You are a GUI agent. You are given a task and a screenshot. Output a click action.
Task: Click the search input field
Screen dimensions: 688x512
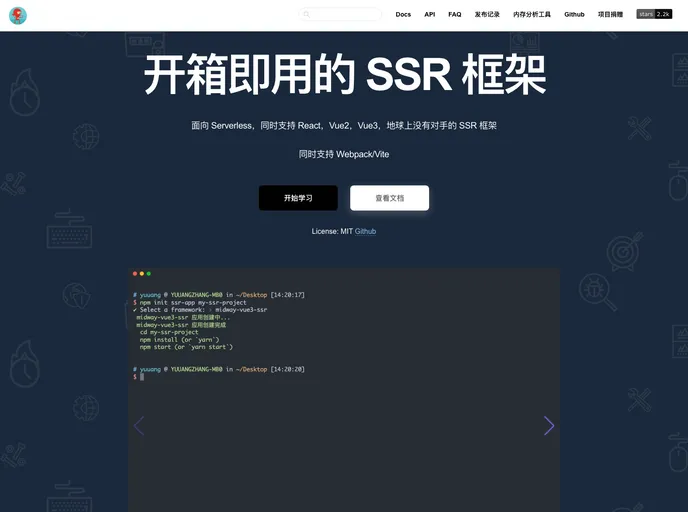coord(340,14)
